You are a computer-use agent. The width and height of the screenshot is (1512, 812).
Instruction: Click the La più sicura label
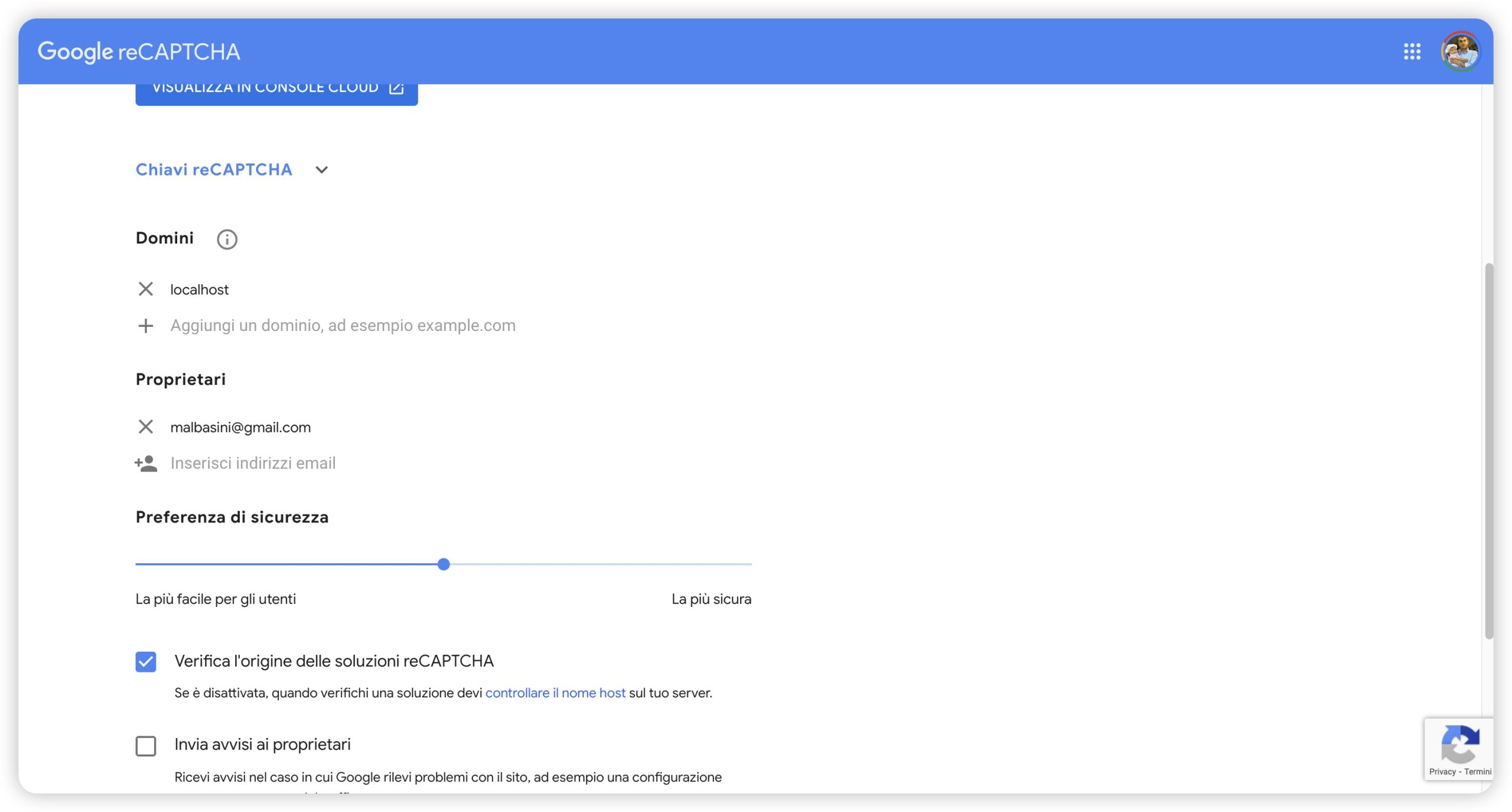(711, 599)
